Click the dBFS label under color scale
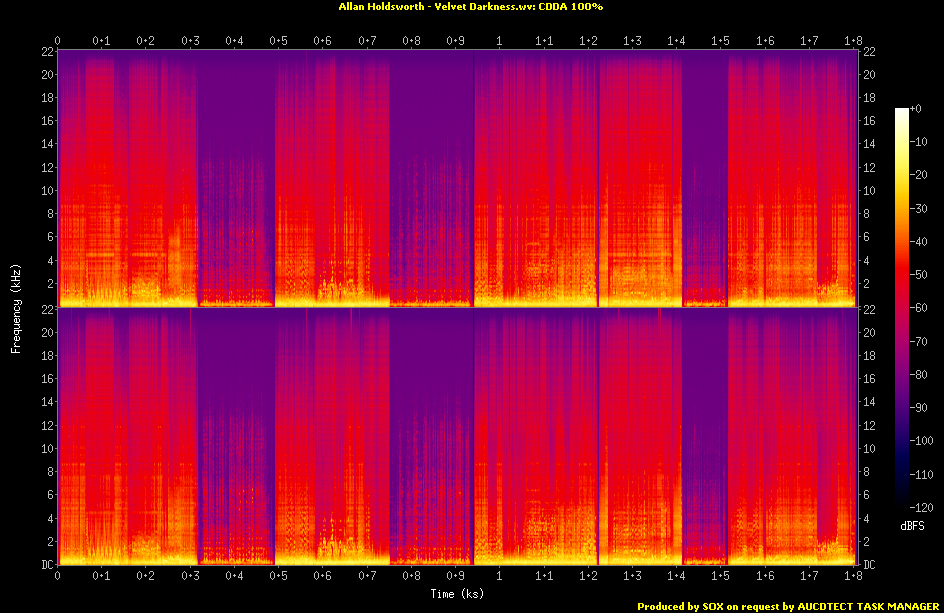 [x=912, y=524]
